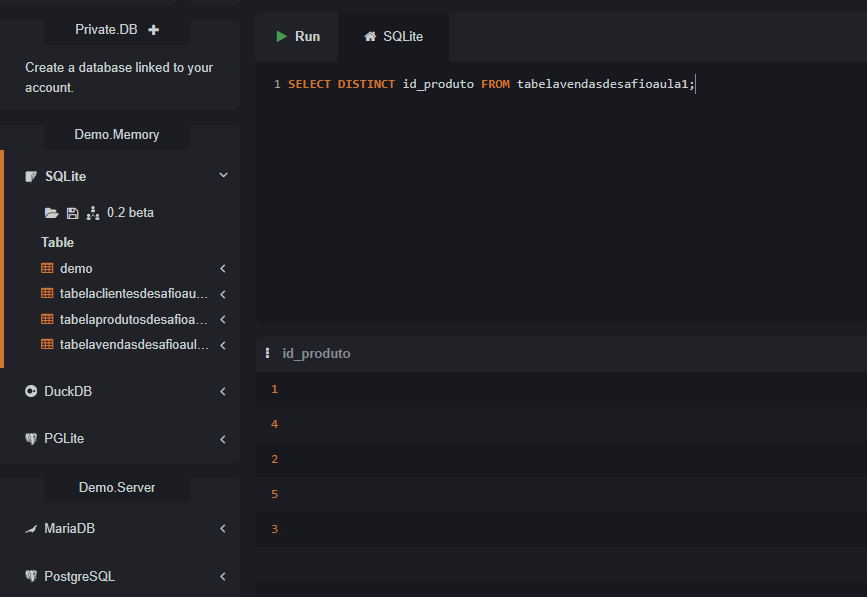Click the tabelaclientesdesafioau table grid icon
The height and width of the screenshot is (597, 867).
(x=48, y=294)
